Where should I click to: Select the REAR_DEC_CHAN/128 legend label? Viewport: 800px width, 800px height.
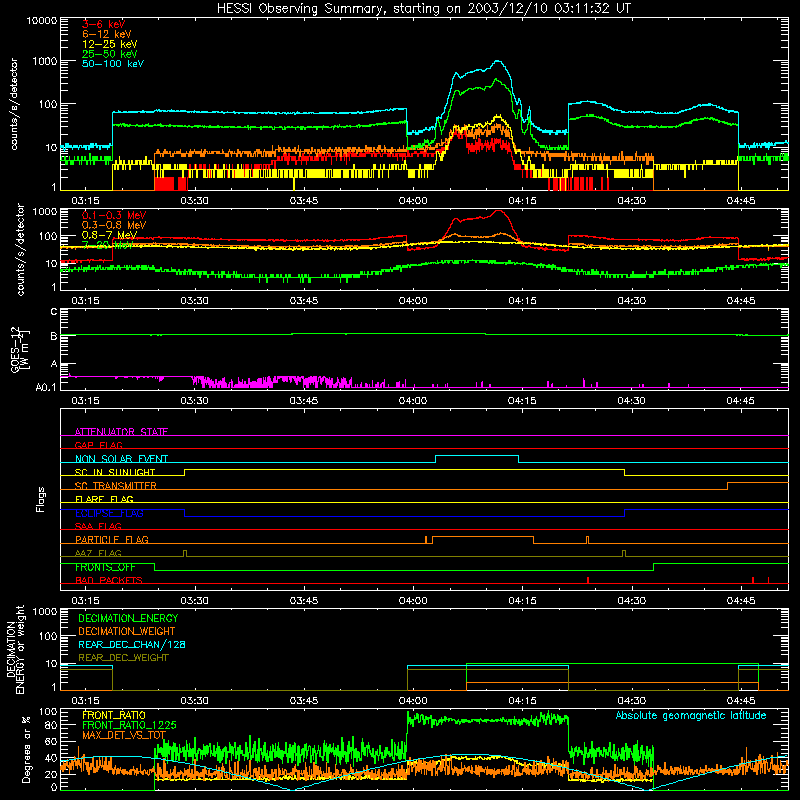pyautogui.click(x=132, y=644)
